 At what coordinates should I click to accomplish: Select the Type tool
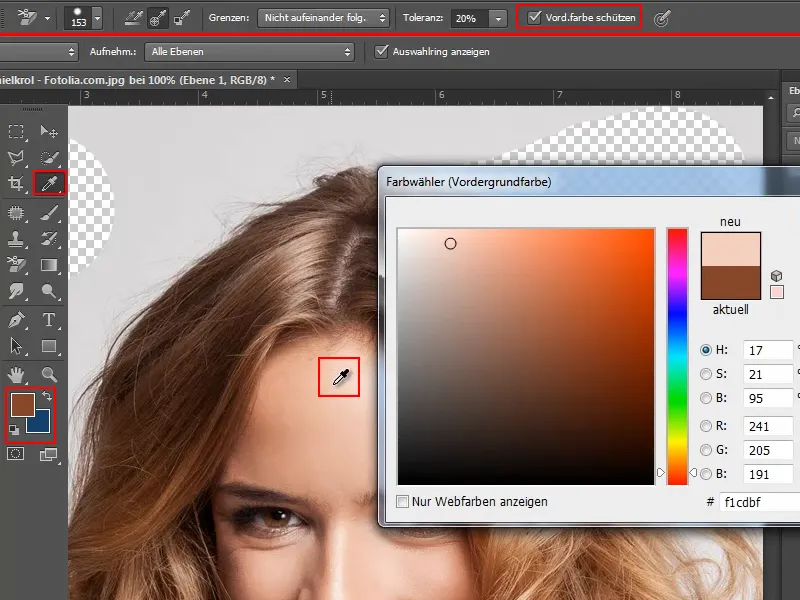[x=49, y=320]
